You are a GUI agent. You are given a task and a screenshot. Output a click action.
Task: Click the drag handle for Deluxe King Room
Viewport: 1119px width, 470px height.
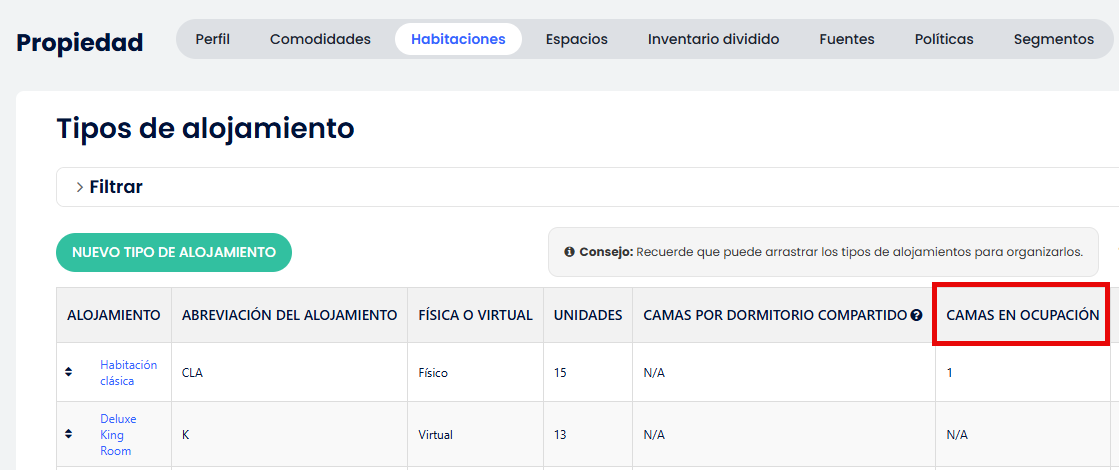coord(68,434)
